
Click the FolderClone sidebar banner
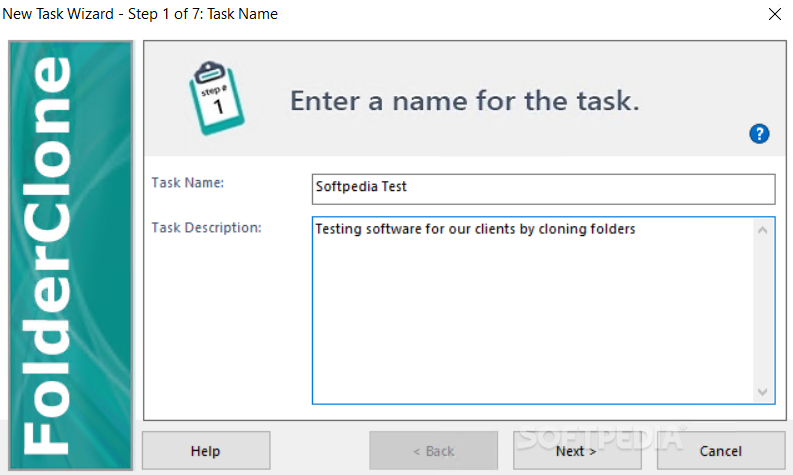click(x=71, y=255)
